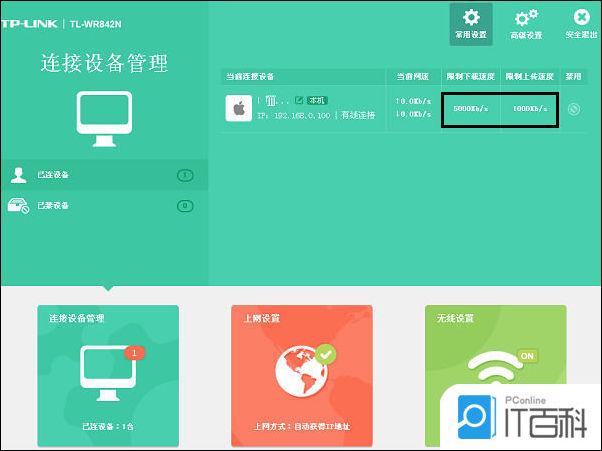Click the connected devices count badge
Image resolution: width=602 pixels, height=451 pixels.
185,175
